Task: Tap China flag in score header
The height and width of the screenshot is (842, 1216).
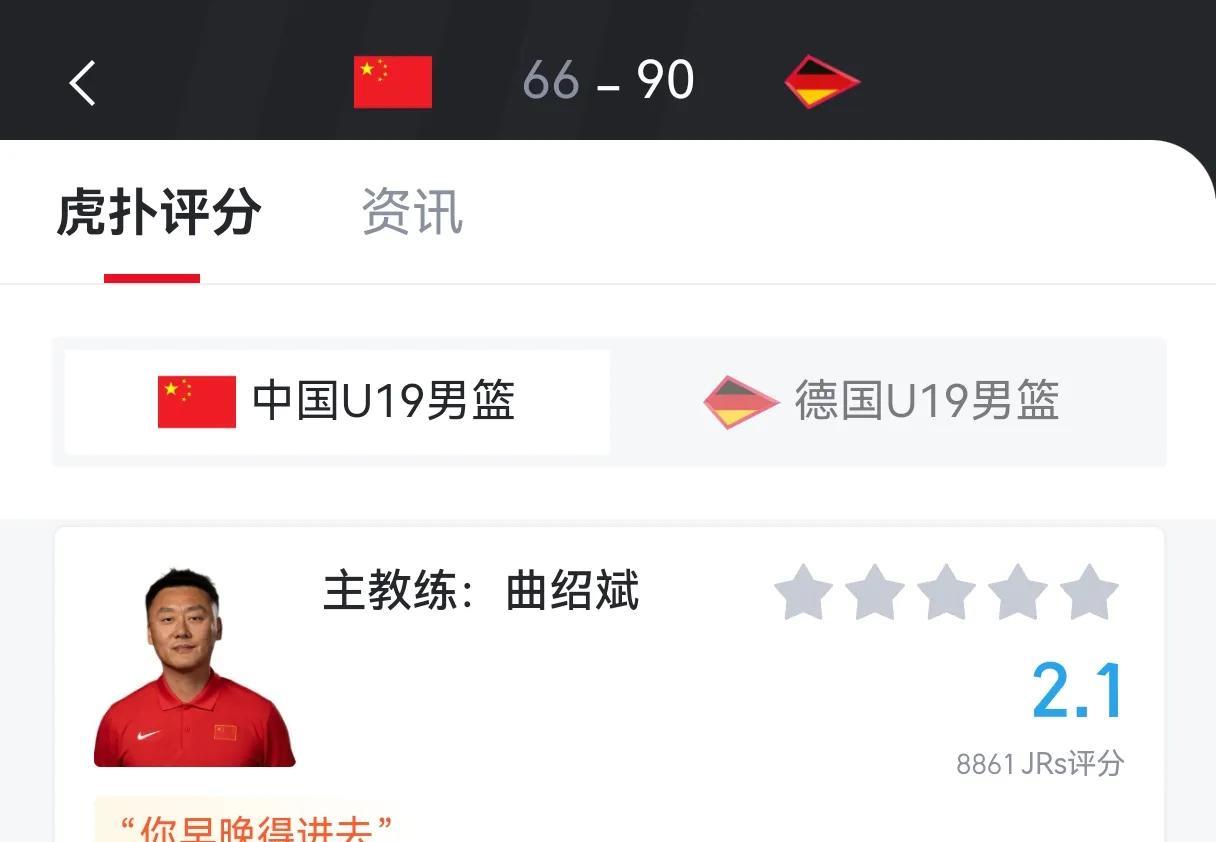Action: point(393,82)
